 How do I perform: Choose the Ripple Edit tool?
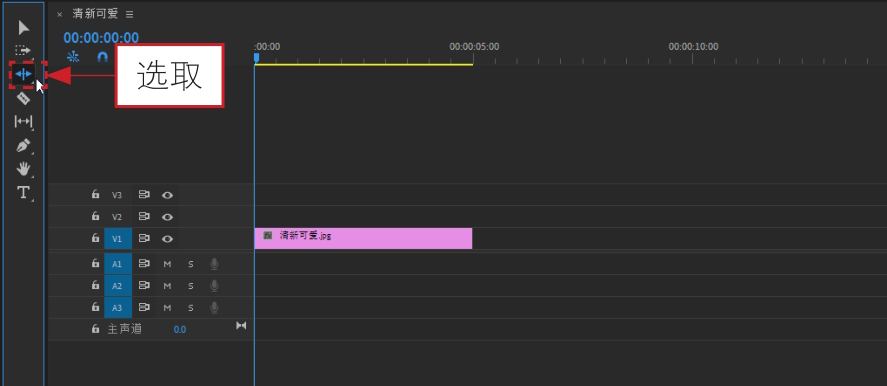pyautogui.click(x=23, y=74)
